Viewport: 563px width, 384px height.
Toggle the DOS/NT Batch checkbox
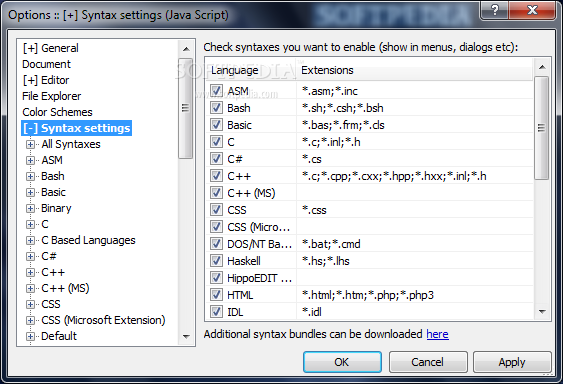tap(216, 244)
